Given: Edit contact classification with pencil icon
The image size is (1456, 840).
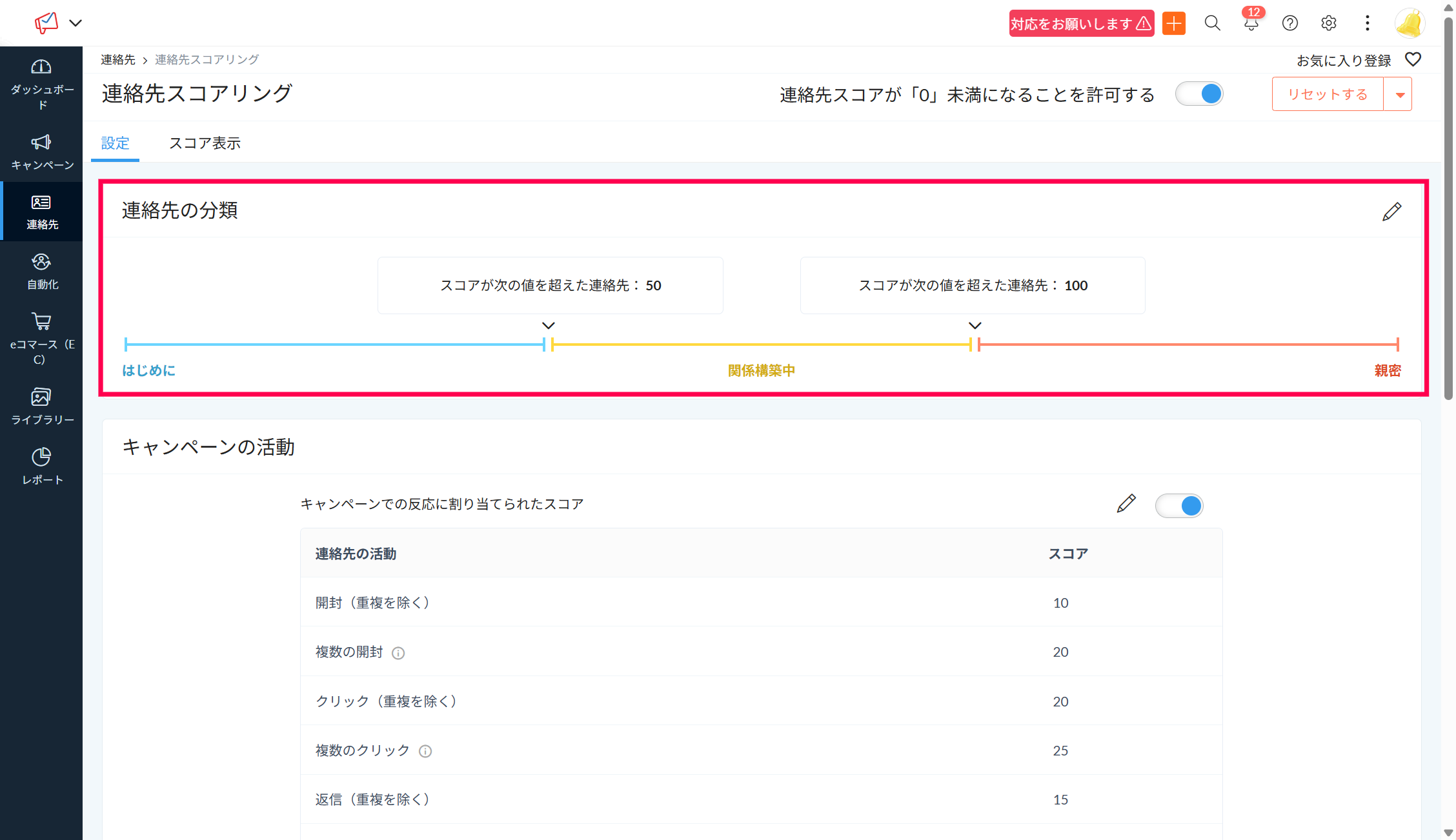Looking at the screenshot, I should click(x=1391, y=212).
